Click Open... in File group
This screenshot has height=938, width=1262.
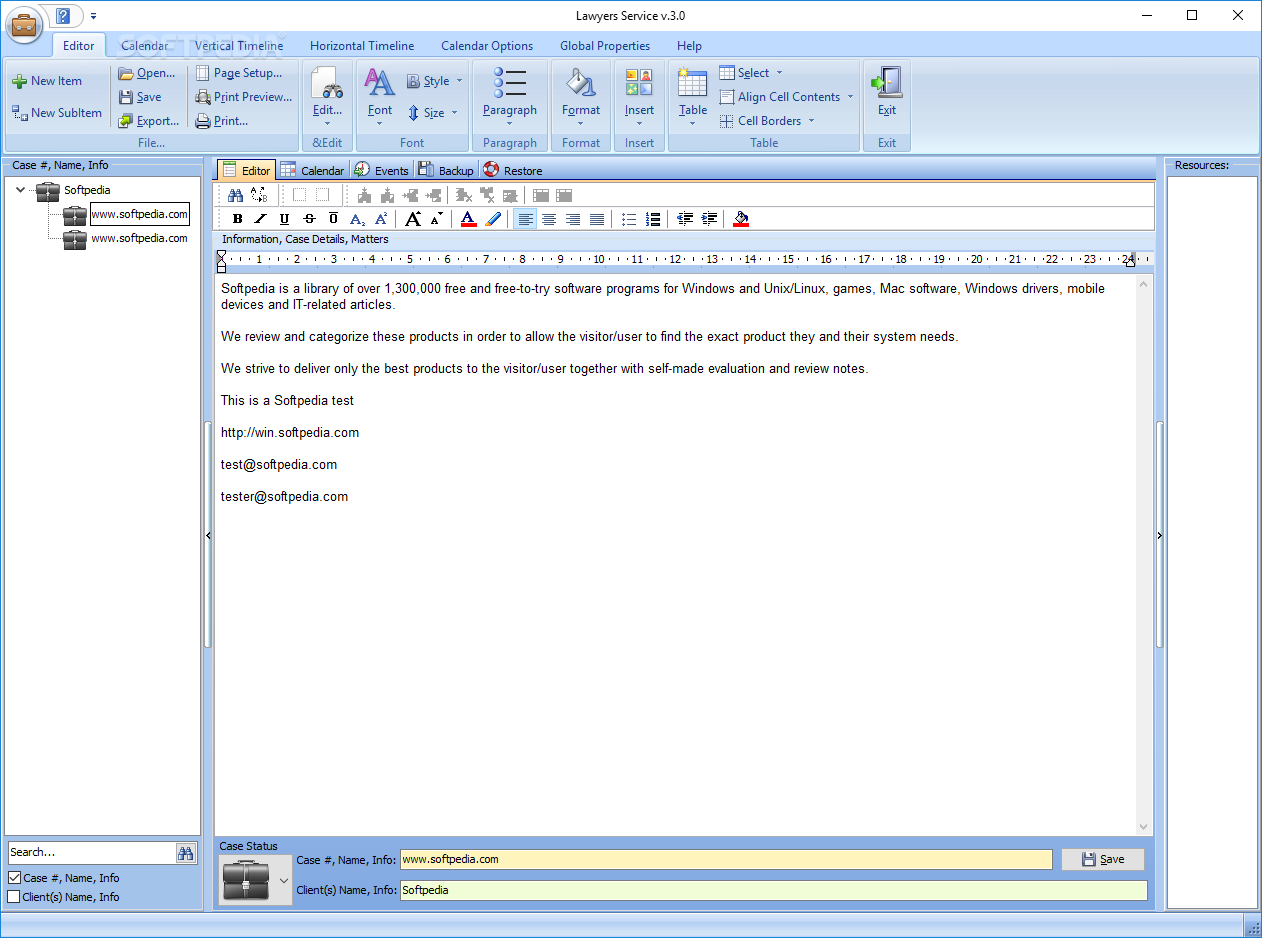147,73
